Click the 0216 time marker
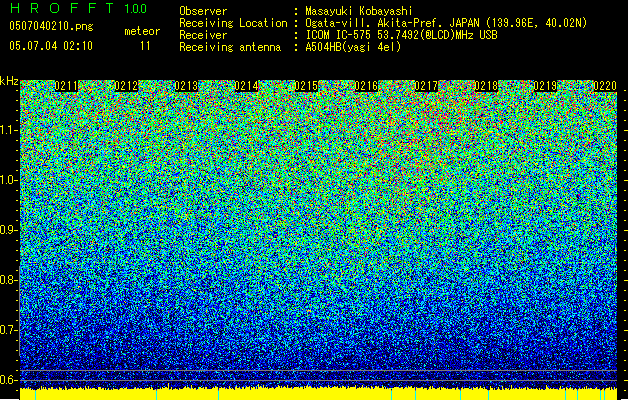 click(366, 86)
